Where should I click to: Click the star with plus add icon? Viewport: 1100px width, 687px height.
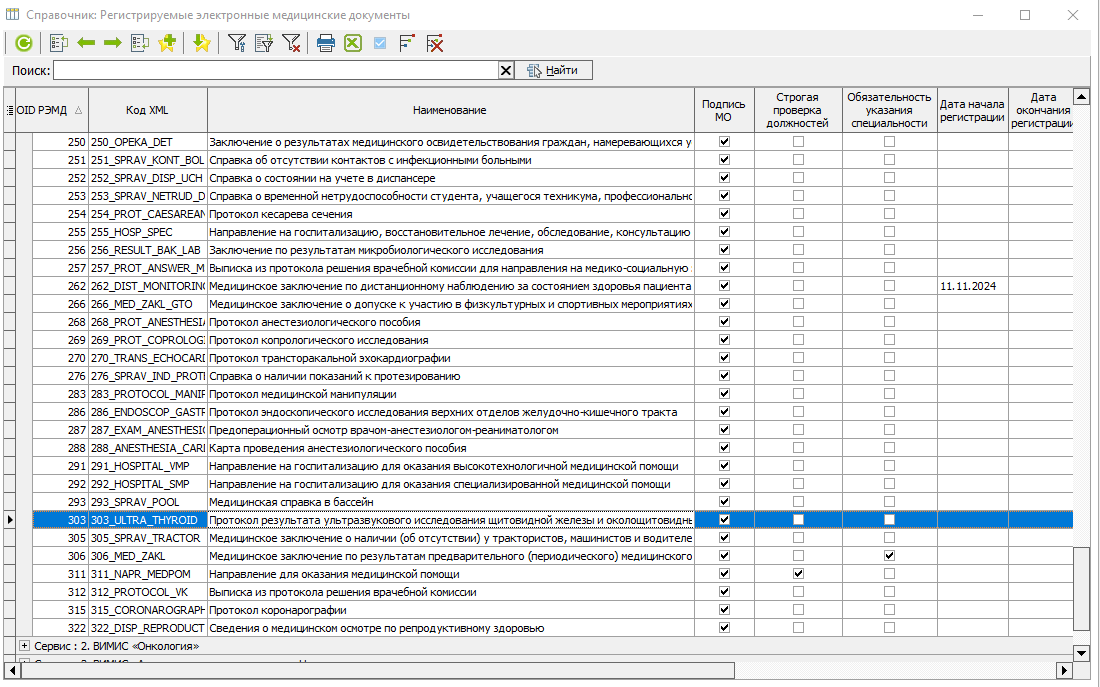tap(167, 44)
